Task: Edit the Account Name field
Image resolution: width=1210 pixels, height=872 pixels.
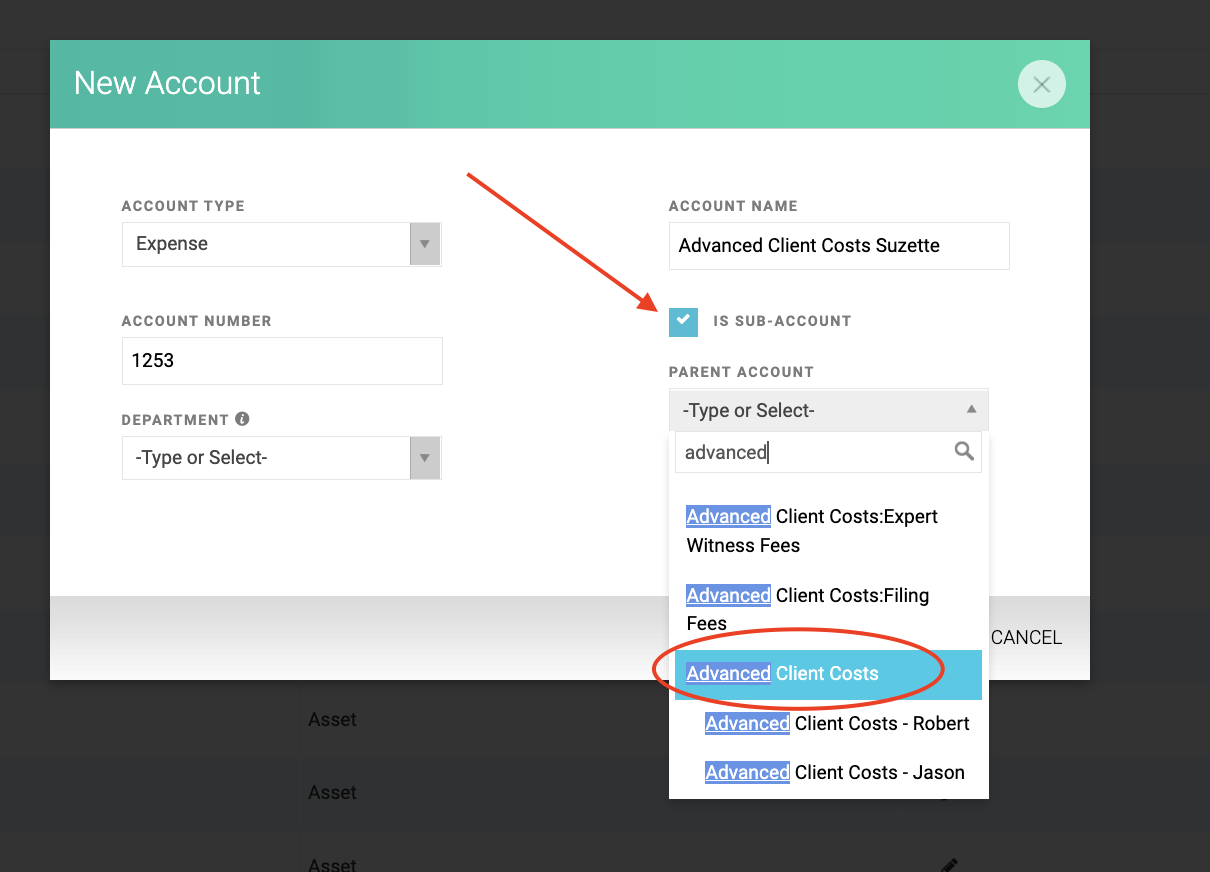Action: [x=839, y=246]
